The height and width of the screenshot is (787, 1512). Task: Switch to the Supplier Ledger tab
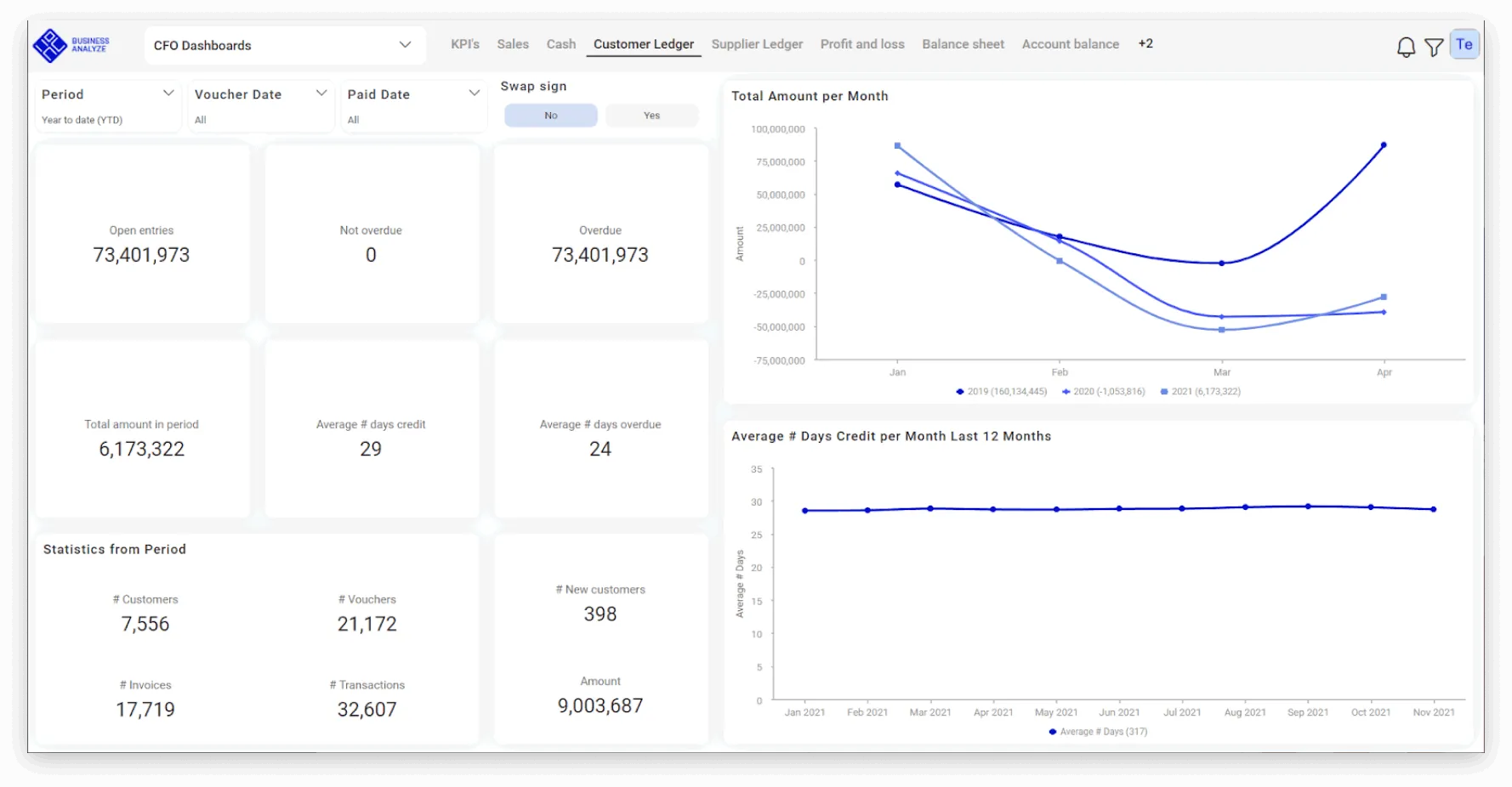point(757,44)
